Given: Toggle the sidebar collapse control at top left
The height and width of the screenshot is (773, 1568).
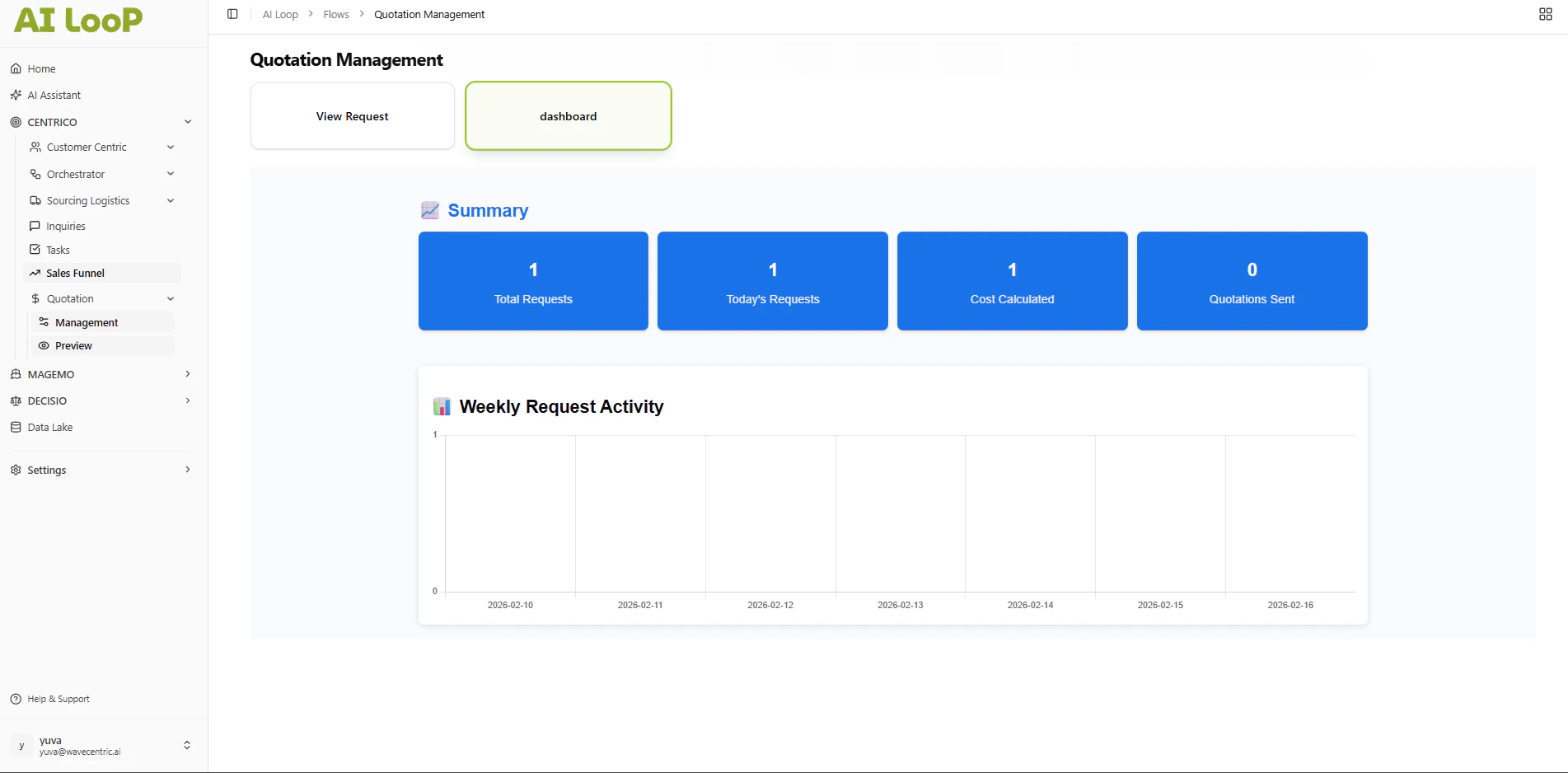Looking at the screenshot, I should coord(232,14).
